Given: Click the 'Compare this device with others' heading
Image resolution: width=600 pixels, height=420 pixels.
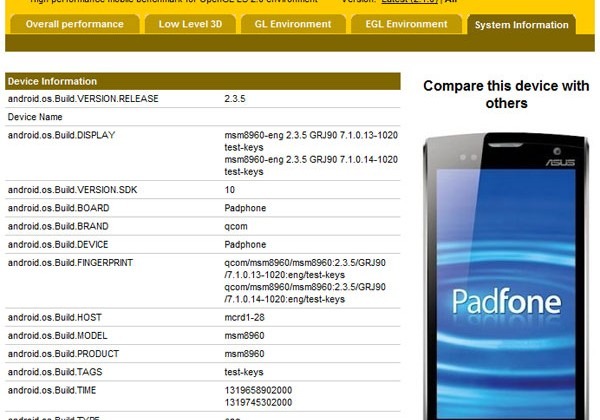Looking at the screenshot, I should 506,94.
